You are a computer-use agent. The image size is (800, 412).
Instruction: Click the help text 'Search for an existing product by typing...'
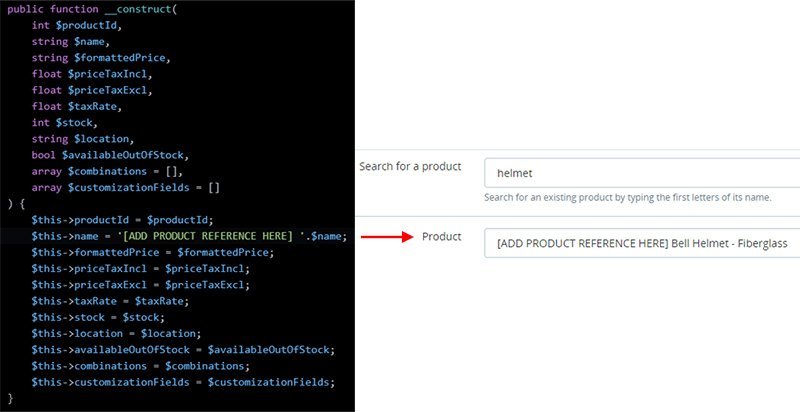(628, 198)
